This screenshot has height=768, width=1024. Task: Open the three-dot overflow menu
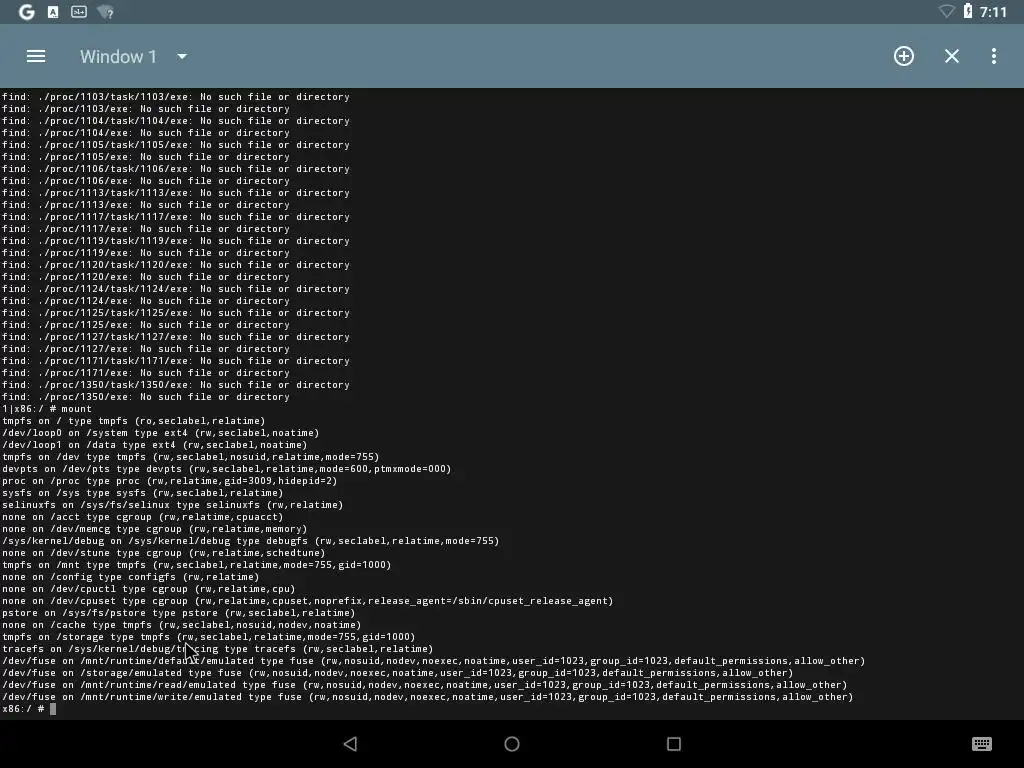[994, 56]
